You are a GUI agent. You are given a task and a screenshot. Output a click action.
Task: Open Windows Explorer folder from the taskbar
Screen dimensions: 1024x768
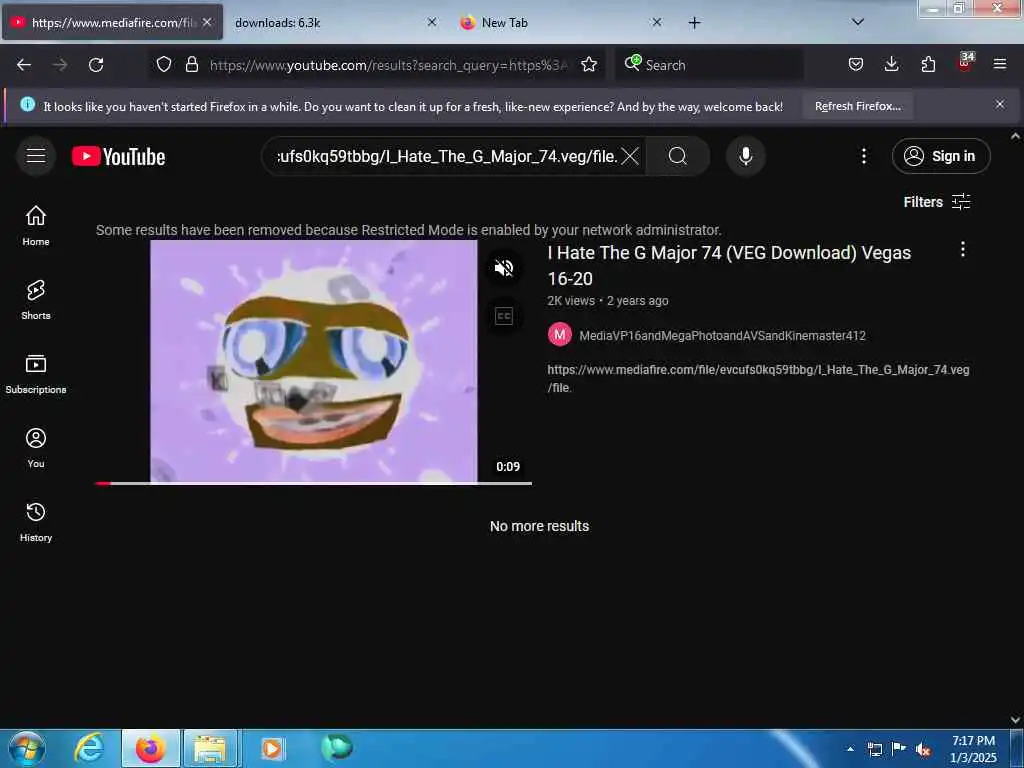pos(210,748)
